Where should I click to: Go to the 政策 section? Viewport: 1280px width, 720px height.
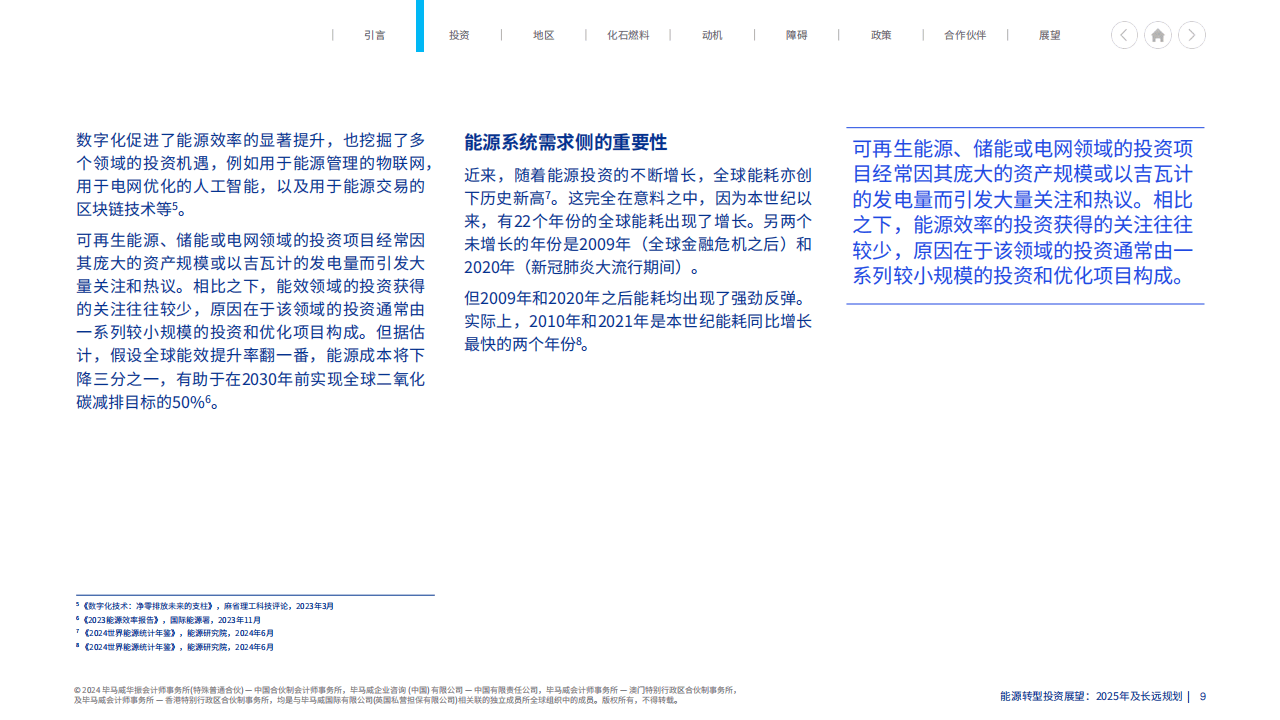coord(880,35)
